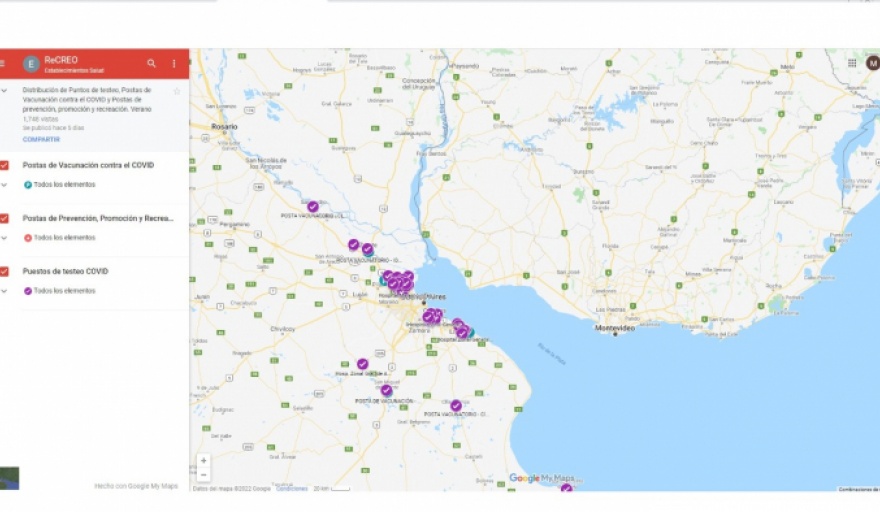Open search in the ReCREO header
Image resolution: width=880 pixels, height=512 pixels.
[x=152, y=63]
